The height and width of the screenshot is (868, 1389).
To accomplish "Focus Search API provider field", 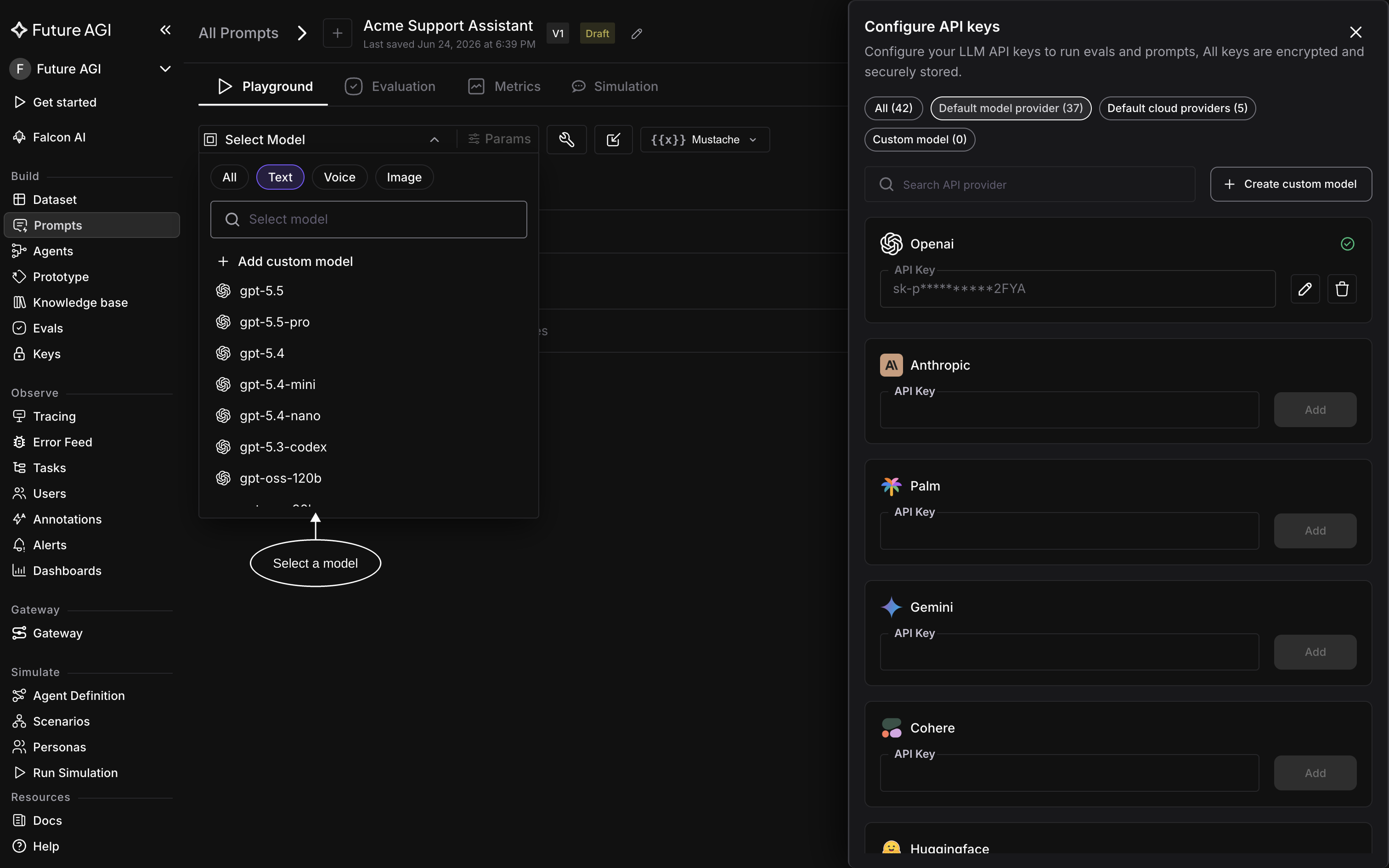I will click(1030, 184).
